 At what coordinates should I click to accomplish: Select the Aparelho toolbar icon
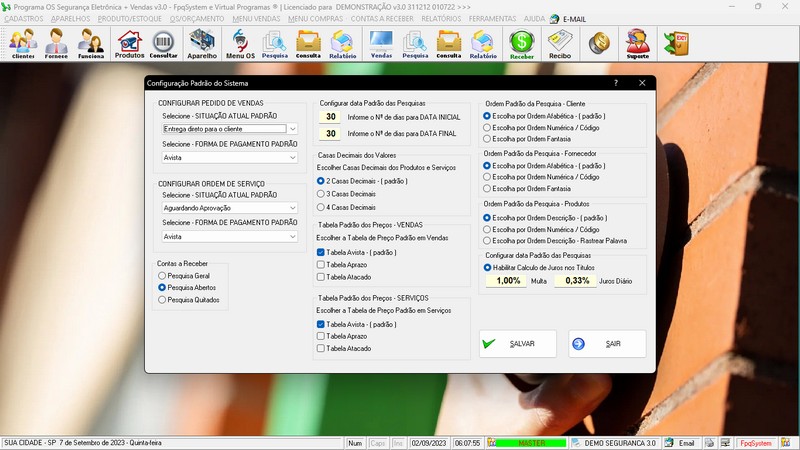[x=202, y=43]
